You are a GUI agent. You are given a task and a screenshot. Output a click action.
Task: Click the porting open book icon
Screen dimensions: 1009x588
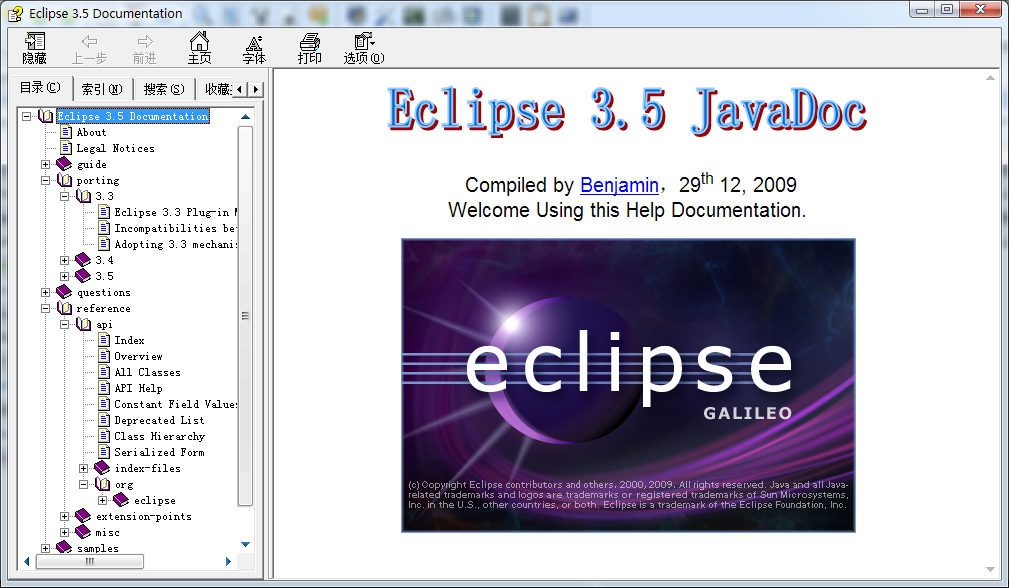click(x=64, y=180)
